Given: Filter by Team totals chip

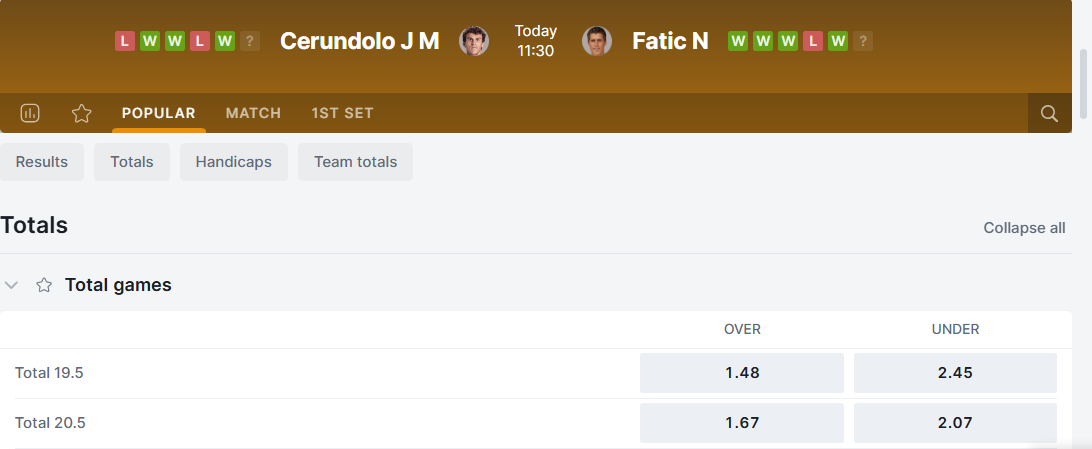Looking at the screenshot, I should pyautogui.click(x=355, y=162).
